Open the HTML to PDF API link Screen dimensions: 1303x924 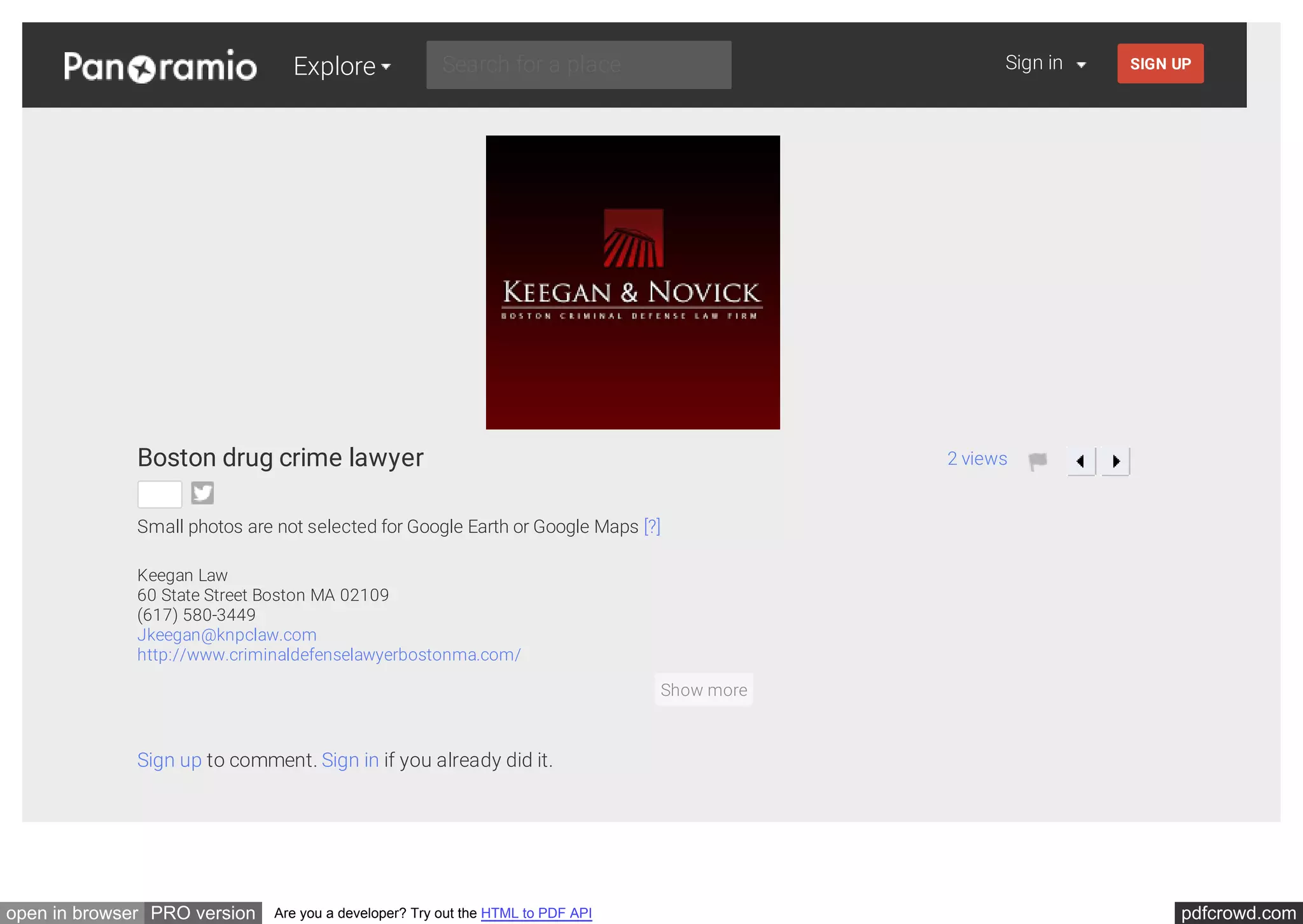536,913
